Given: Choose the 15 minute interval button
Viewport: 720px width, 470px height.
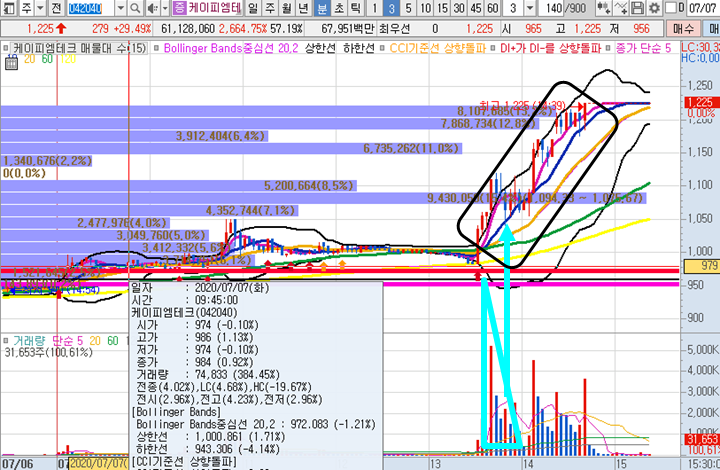Looking at the screenshot, I should (x=442, y=8).
